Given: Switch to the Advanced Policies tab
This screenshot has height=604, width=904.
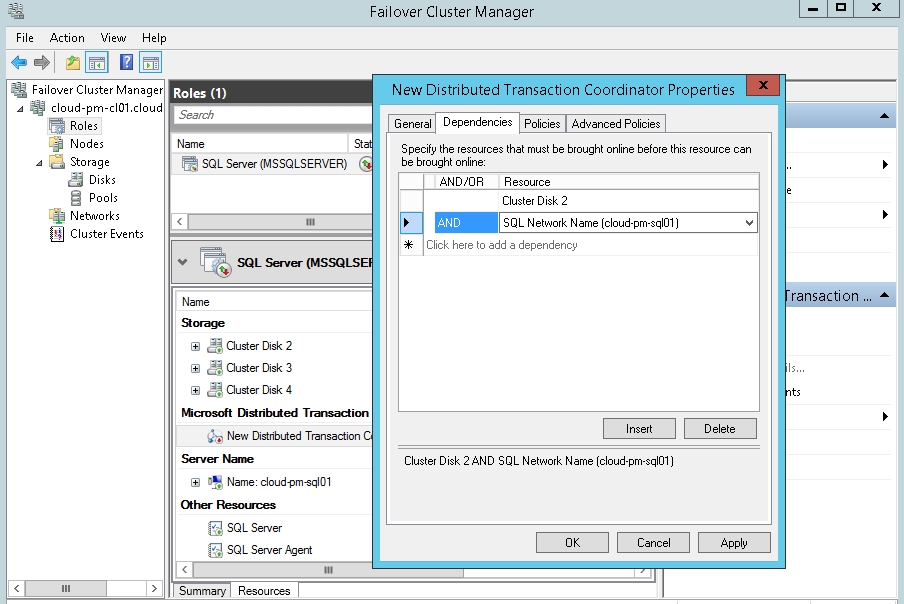Looking at the screenshot, I should click(x=616, y=124).
